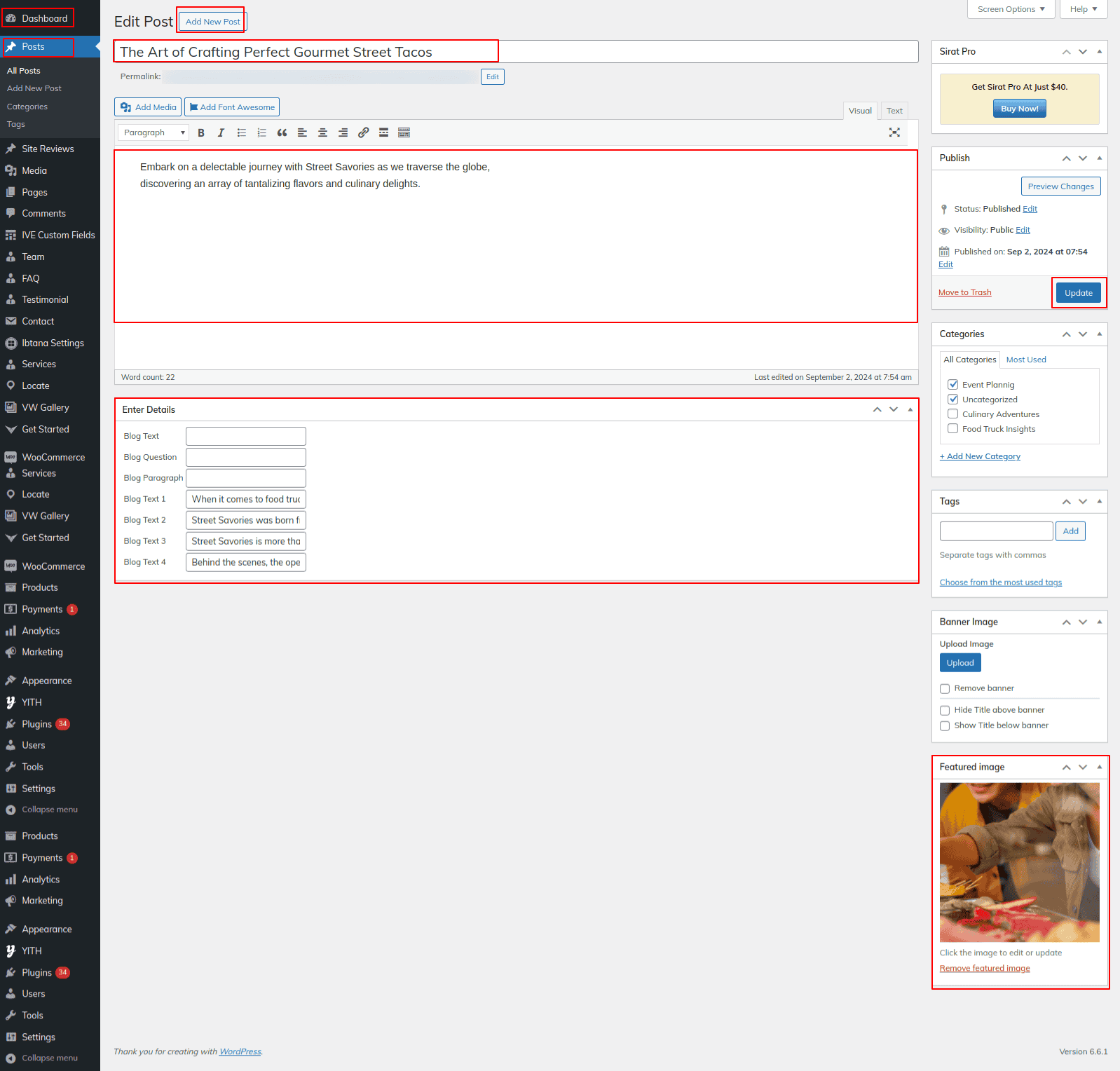The width and height of the screenshot is (1120, 1071).
Task: Click the Add Media button
Action: pyautogui.click(x=148, y=107)
